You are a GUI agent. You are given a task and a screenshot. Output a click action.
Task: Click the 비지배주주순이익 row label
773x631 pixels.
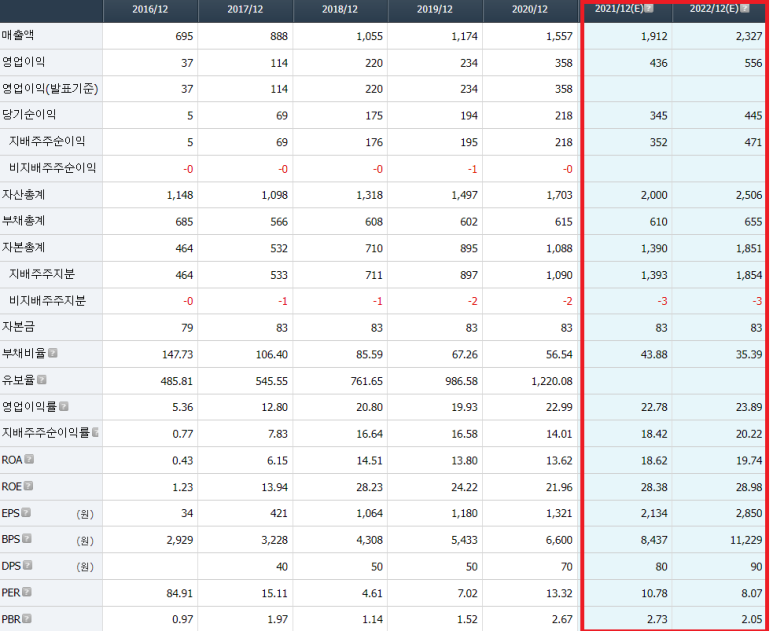point(52,168)
